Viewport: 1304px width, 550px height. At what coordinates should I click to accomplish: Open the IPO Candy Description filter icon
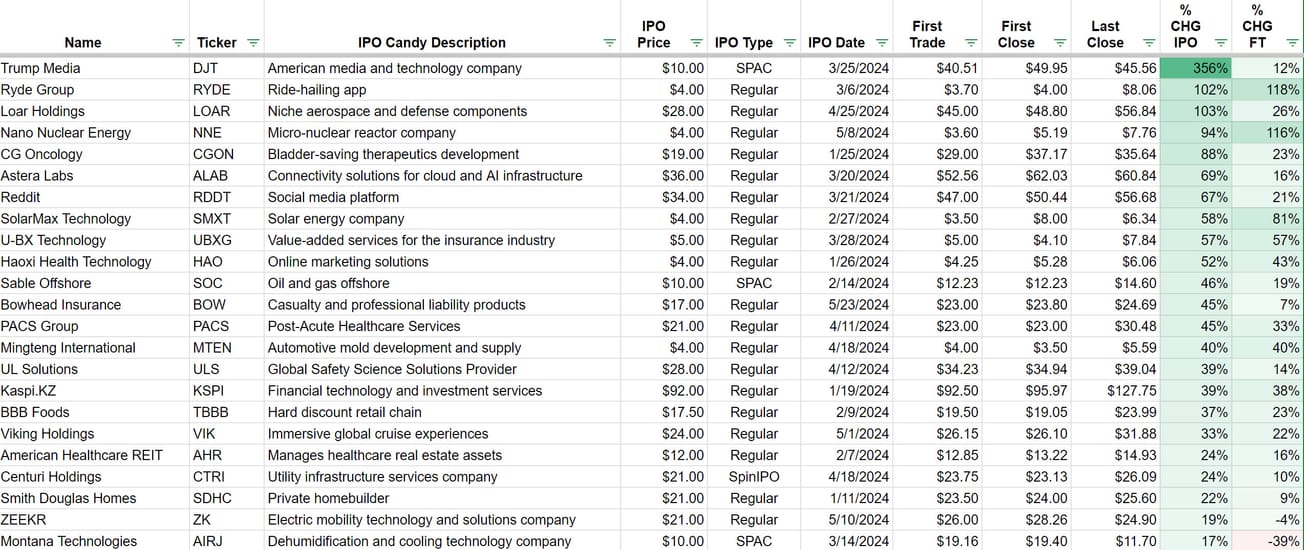click(x=609, y=43)
